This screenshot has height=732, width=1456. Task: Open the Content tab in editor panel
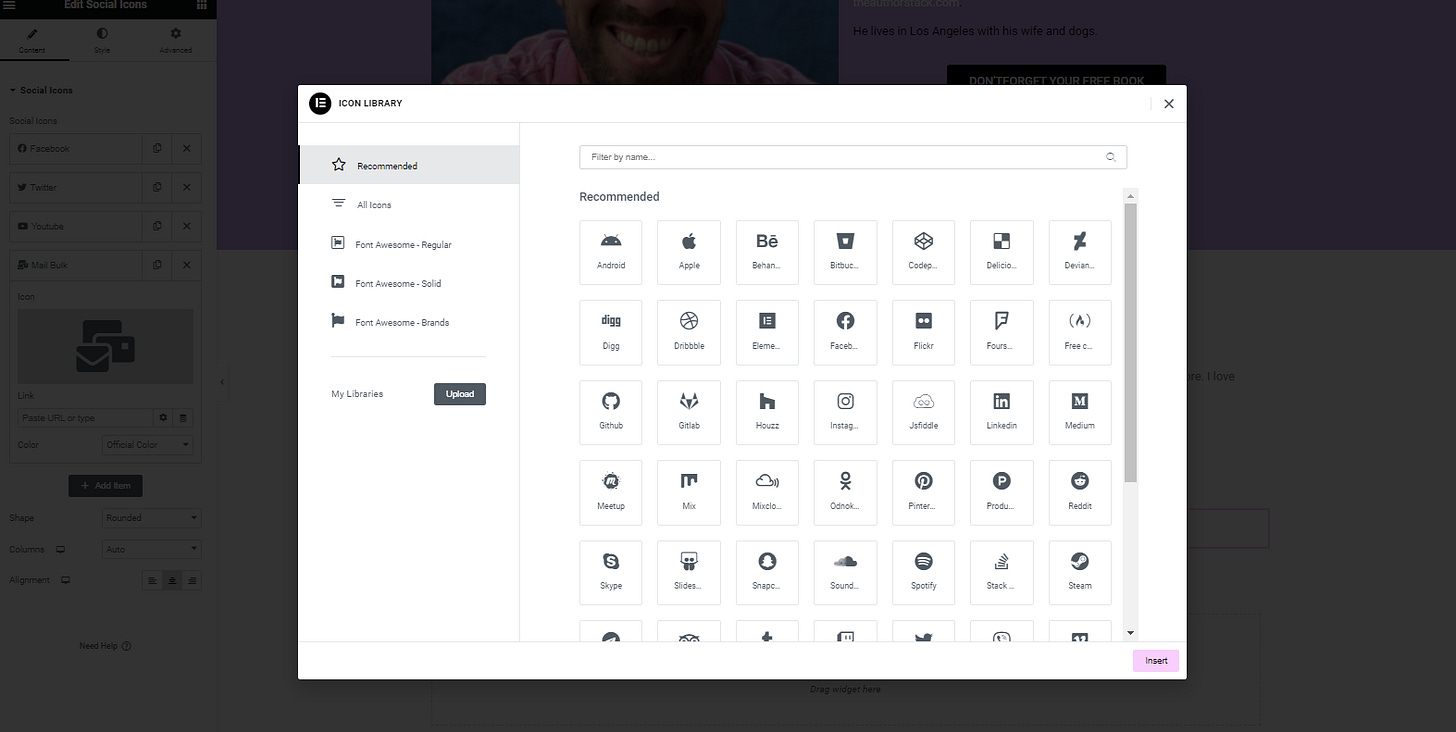[x=32, y=40]
